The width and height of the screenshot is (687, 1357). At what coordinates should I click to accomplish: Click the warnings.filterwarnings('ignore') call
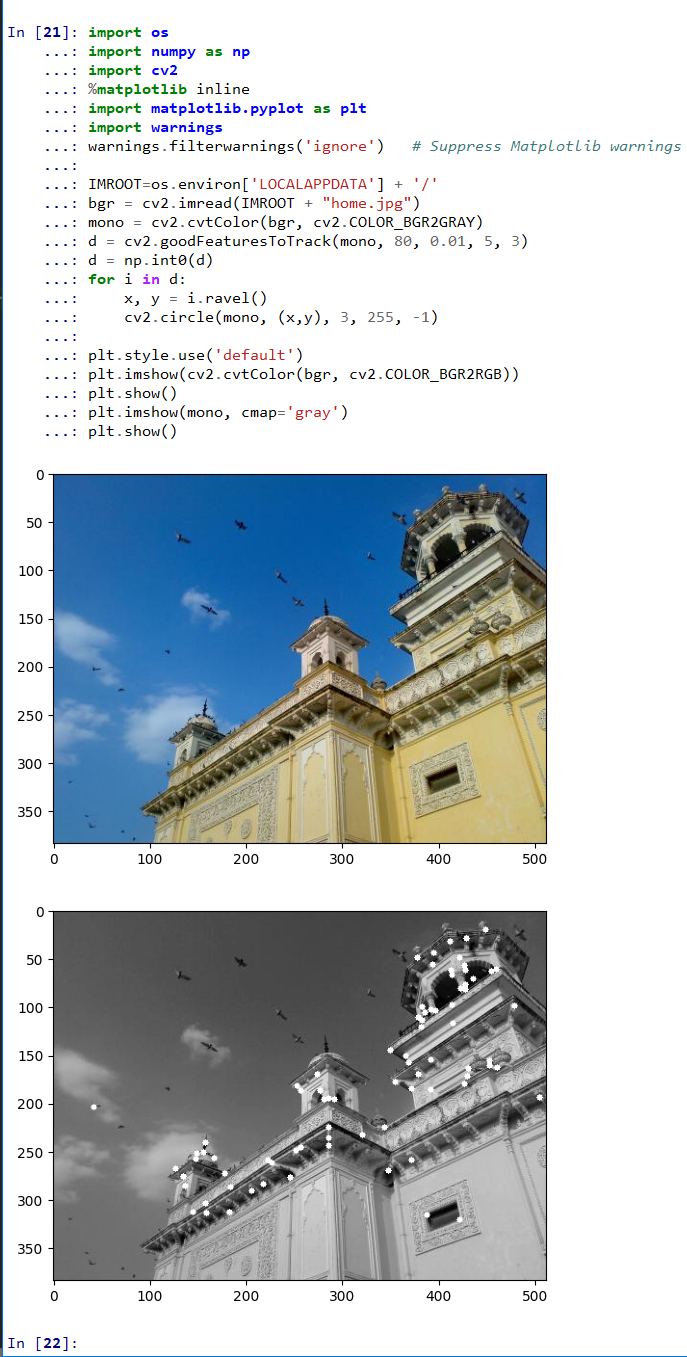pyautogui.click(x=236, y=146)
